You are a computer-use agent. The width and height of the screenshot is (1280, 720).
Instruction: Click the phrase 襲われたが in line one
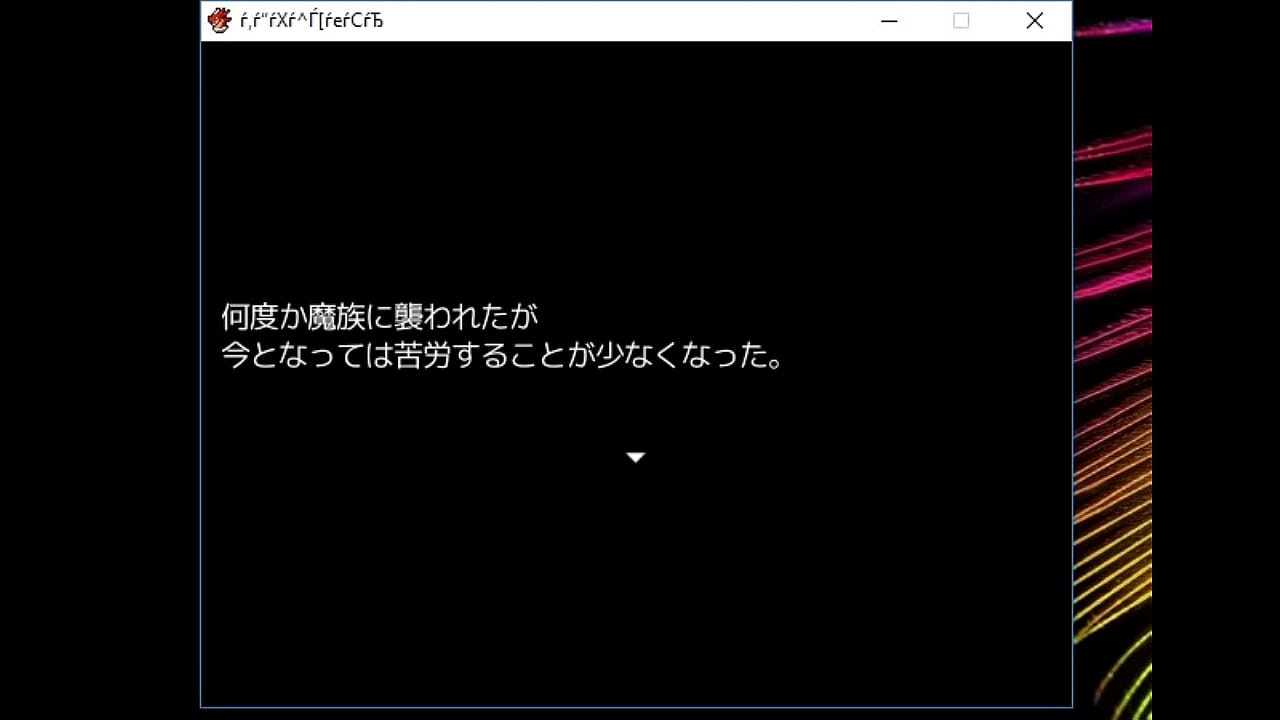(468, 318)
